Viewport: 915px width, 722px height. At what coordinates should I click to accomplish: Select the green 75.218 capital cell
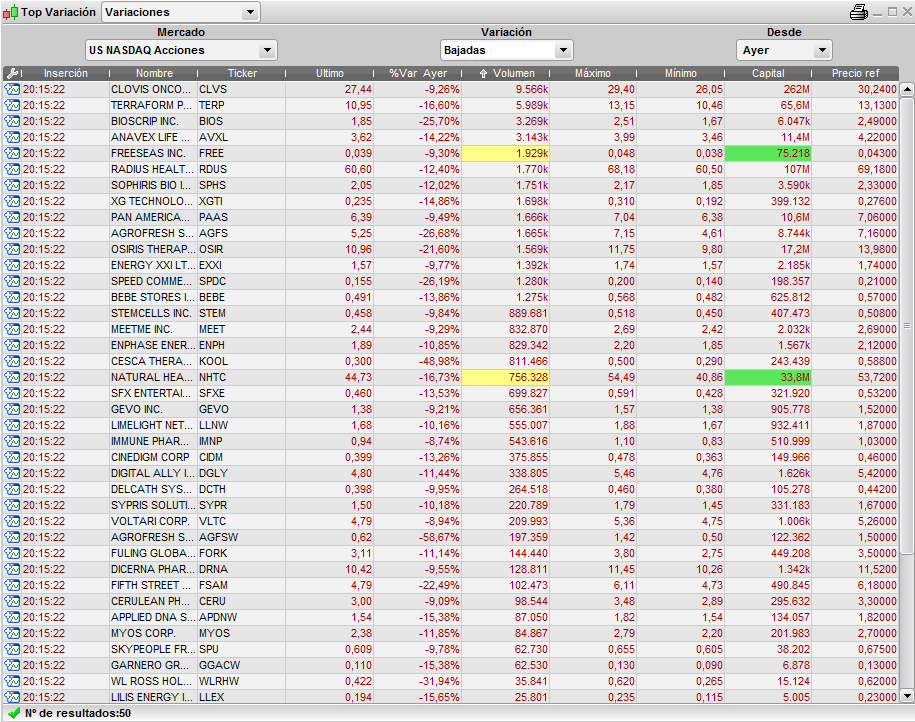pos(768,154)
